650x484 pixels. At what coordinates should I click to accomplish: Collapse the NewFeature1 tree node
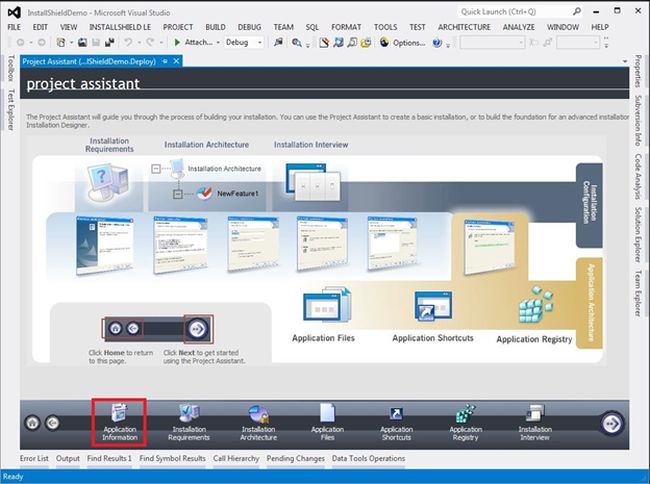tap(177, 194)
